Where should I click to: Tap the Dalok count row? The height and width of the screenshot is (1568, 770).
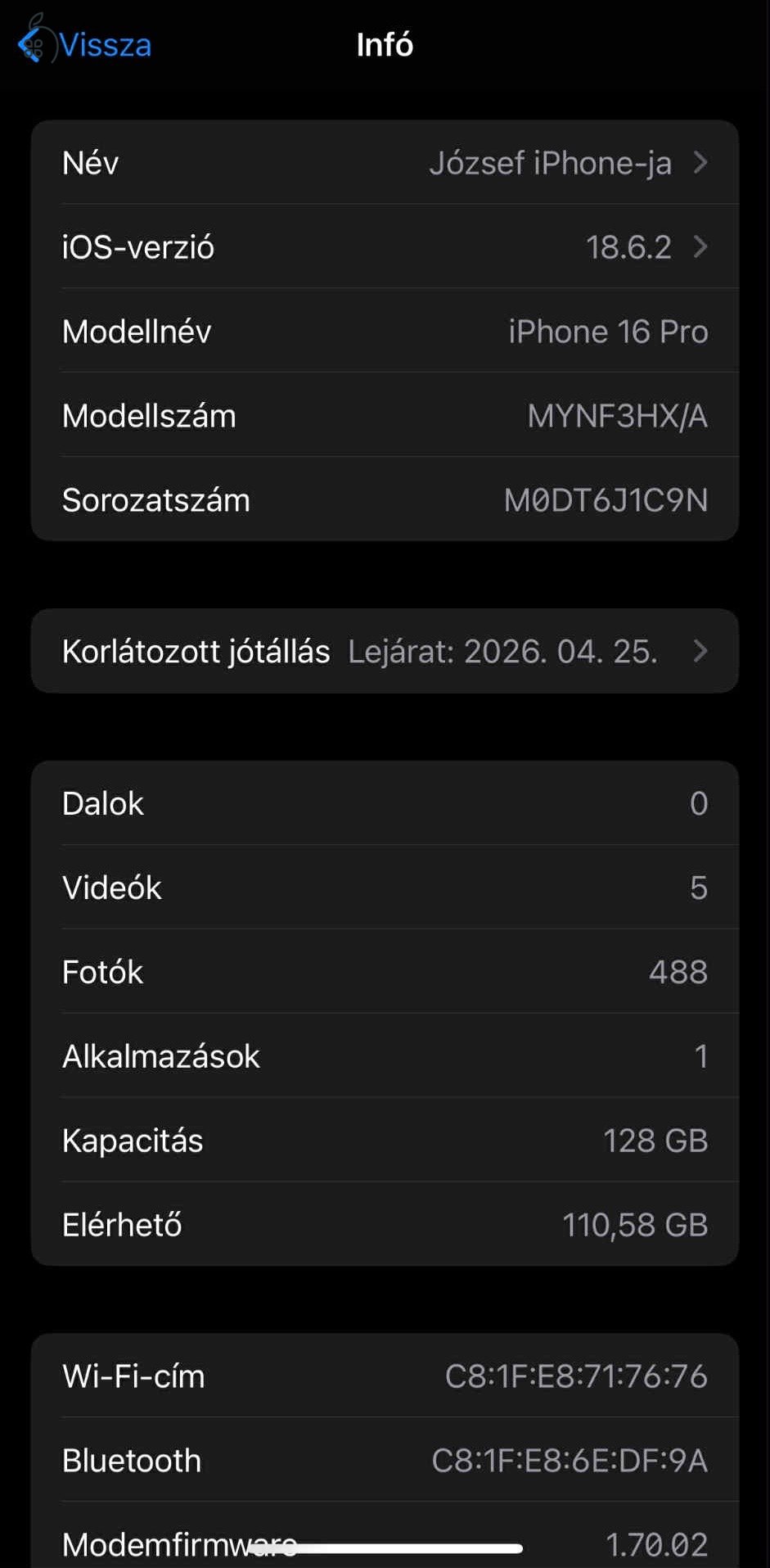[385, 803]
